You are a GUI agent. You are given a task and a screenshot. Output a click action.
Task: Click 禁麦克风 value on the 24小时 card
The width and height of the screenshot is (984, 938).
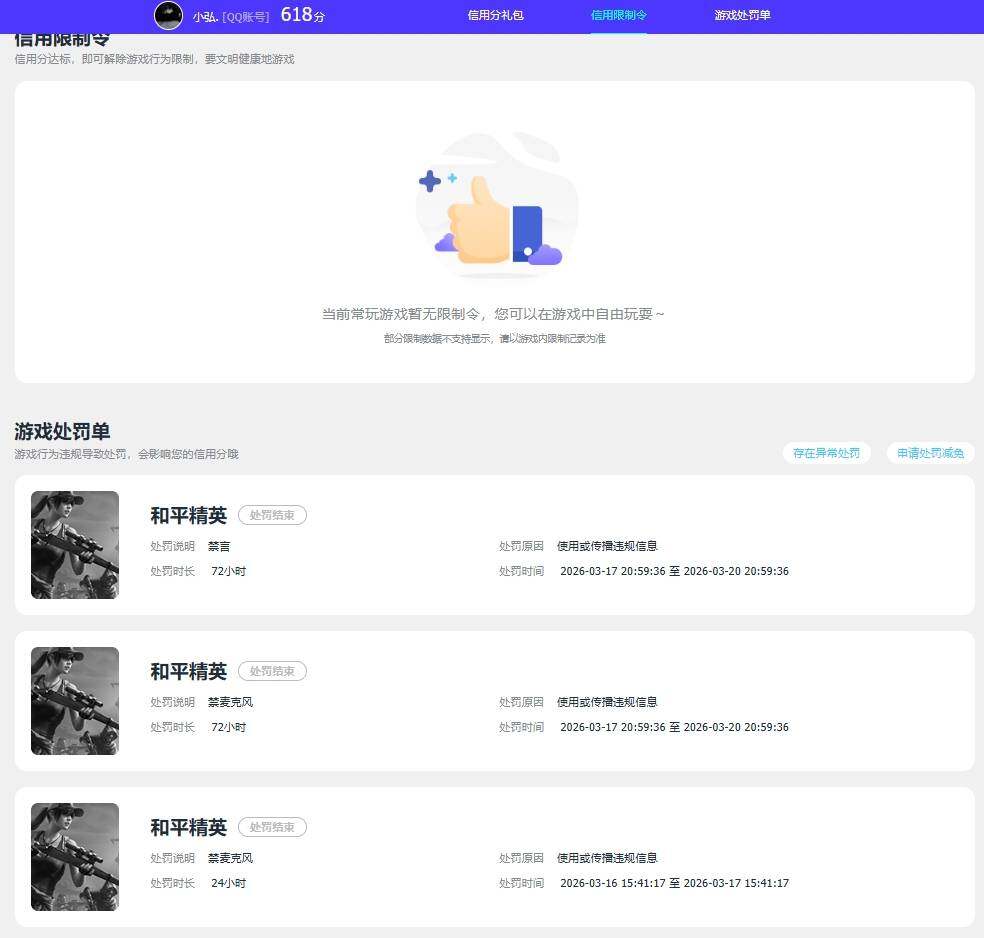click(x=230, y=858)
